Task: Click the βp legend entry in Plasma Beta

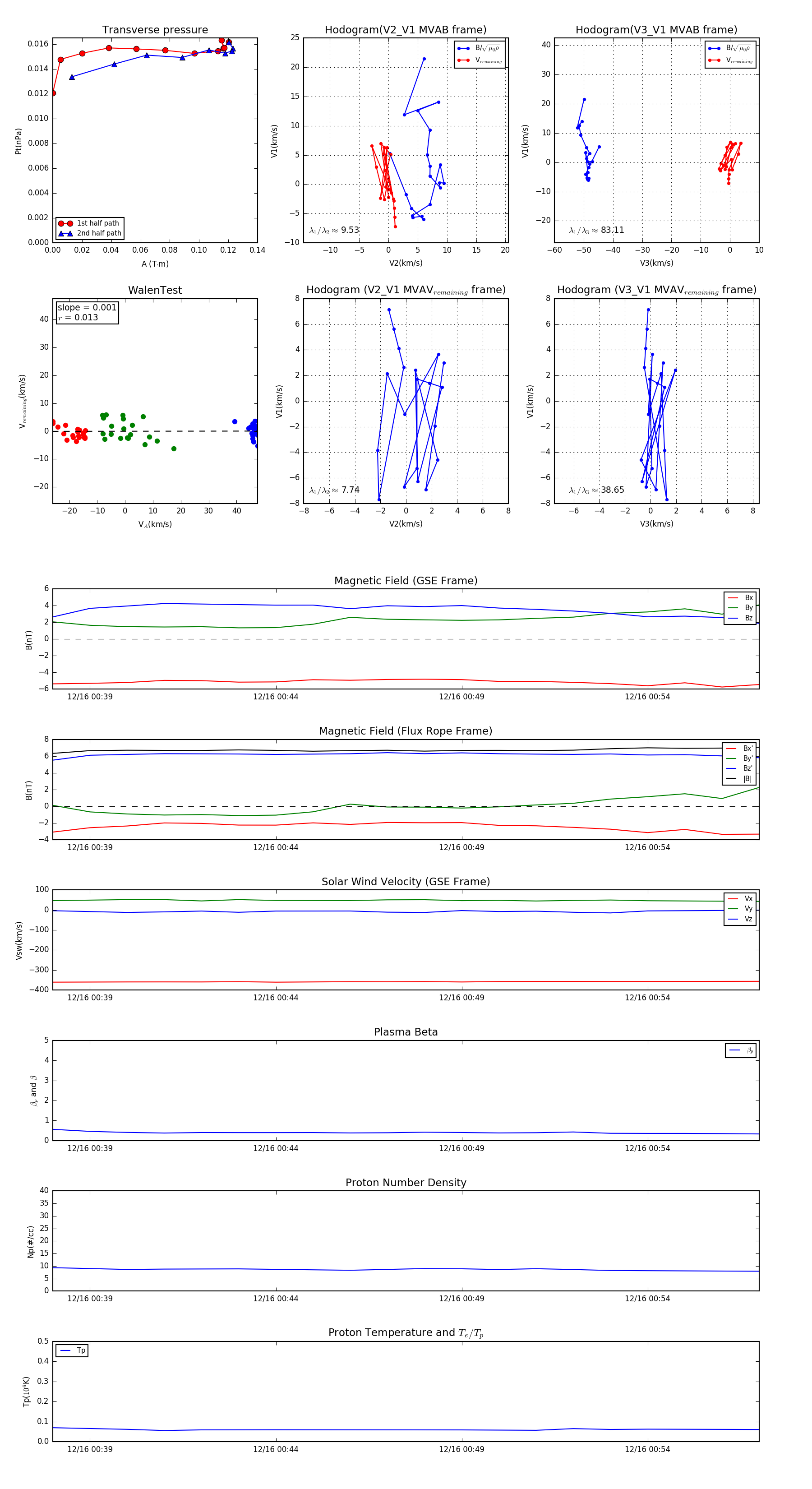Action: pos(742,1050)
